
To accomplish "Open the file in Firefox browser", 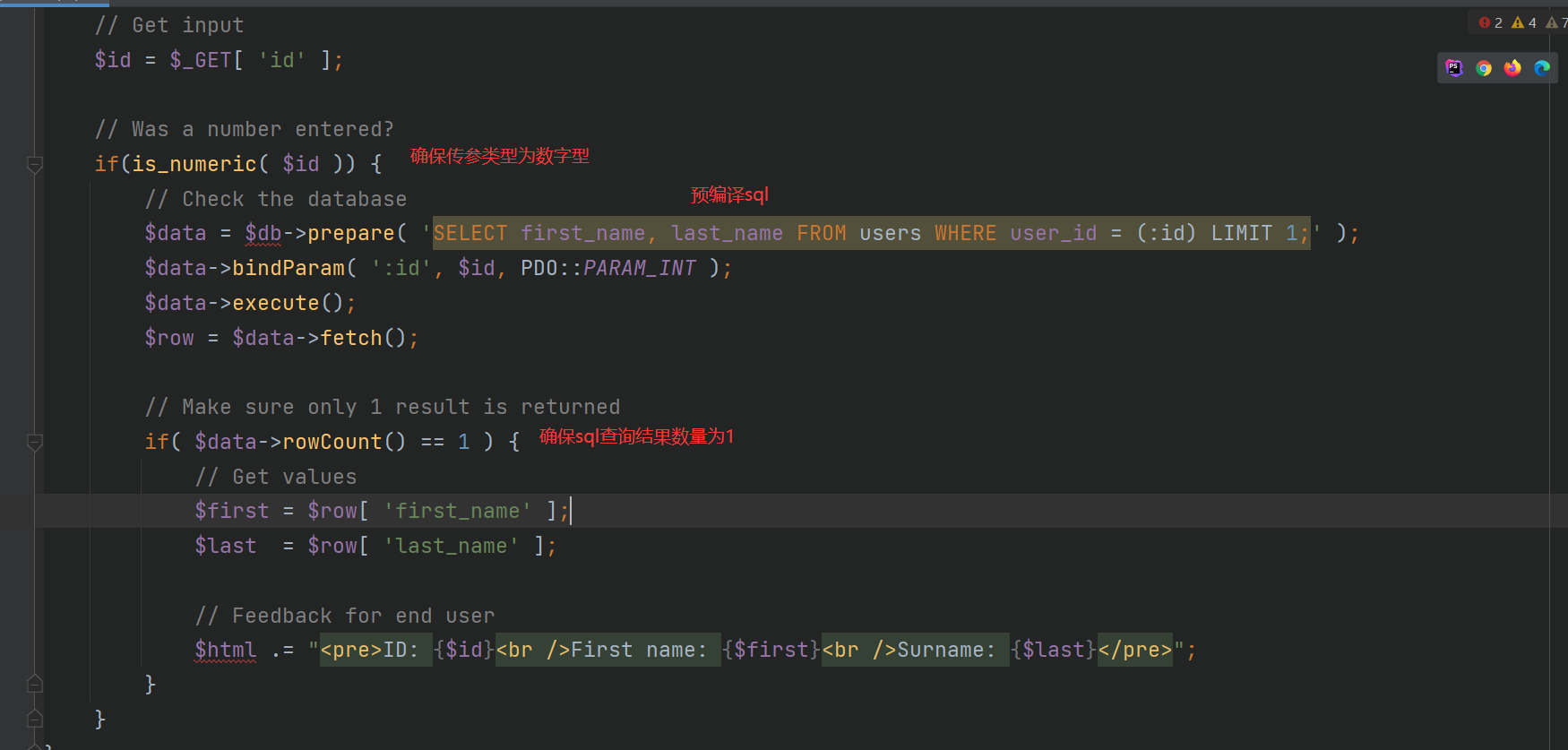I will 1512,68.
